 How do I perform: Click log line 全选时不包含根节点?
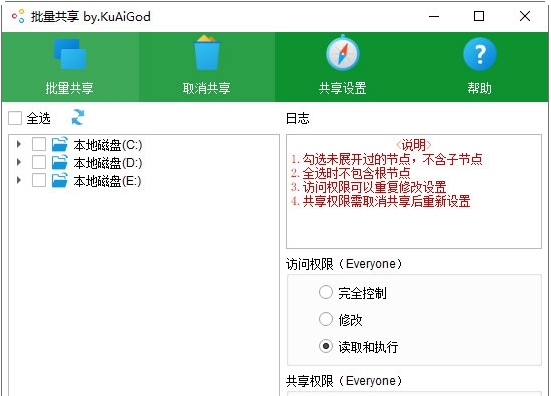tap(350, 173)
